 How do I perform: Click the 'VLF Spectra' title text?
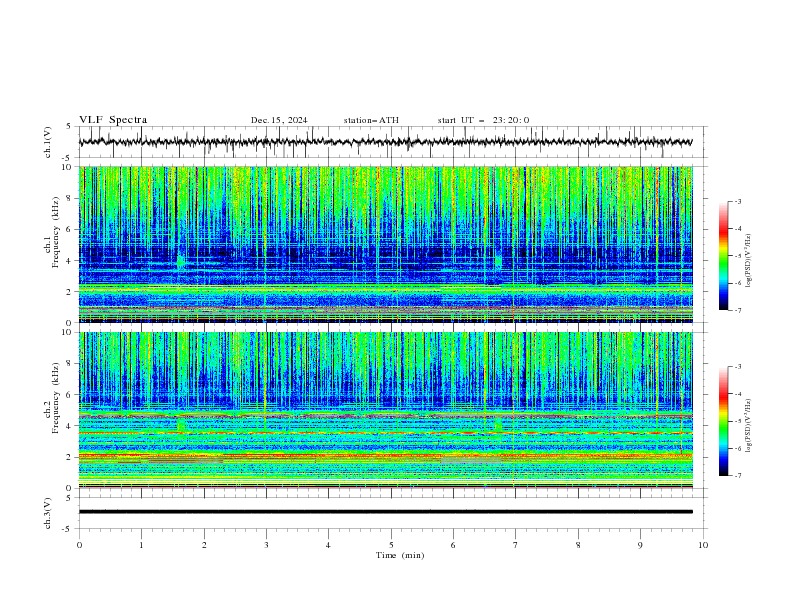tap(113, 120)
